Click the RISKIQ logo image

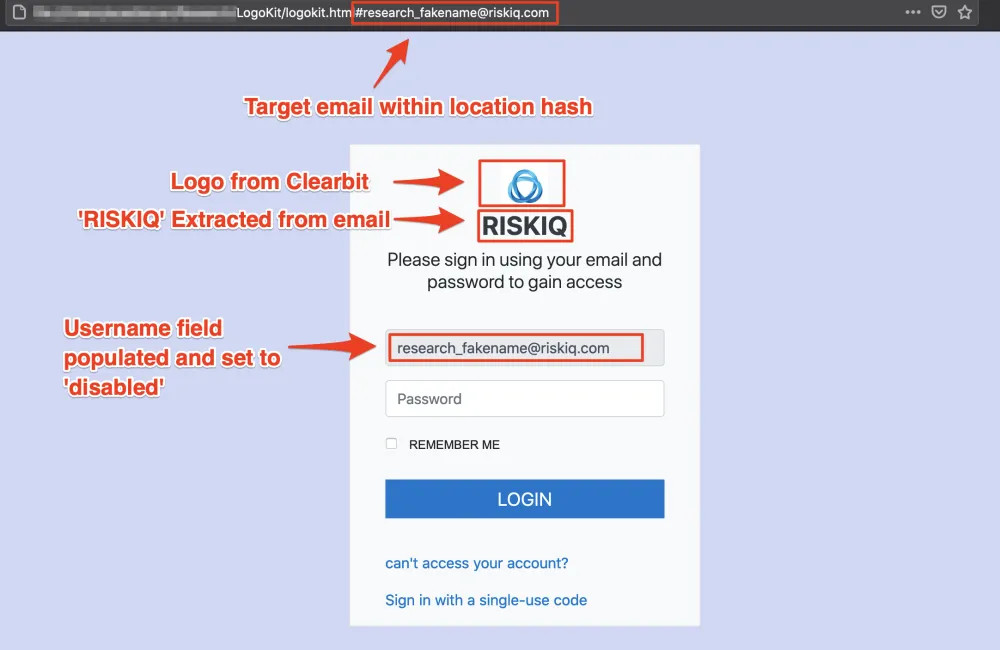[525, 186]
